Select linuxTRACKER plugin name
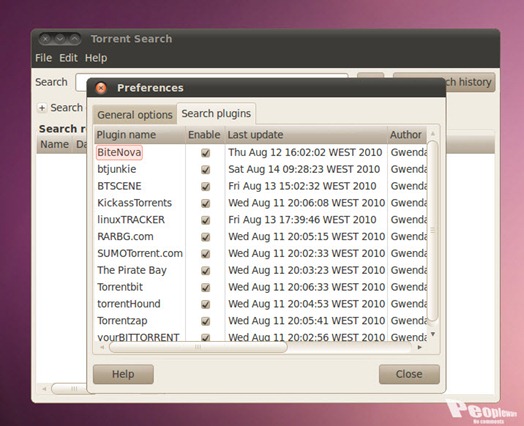524x426 pixels. click(131, 220)
